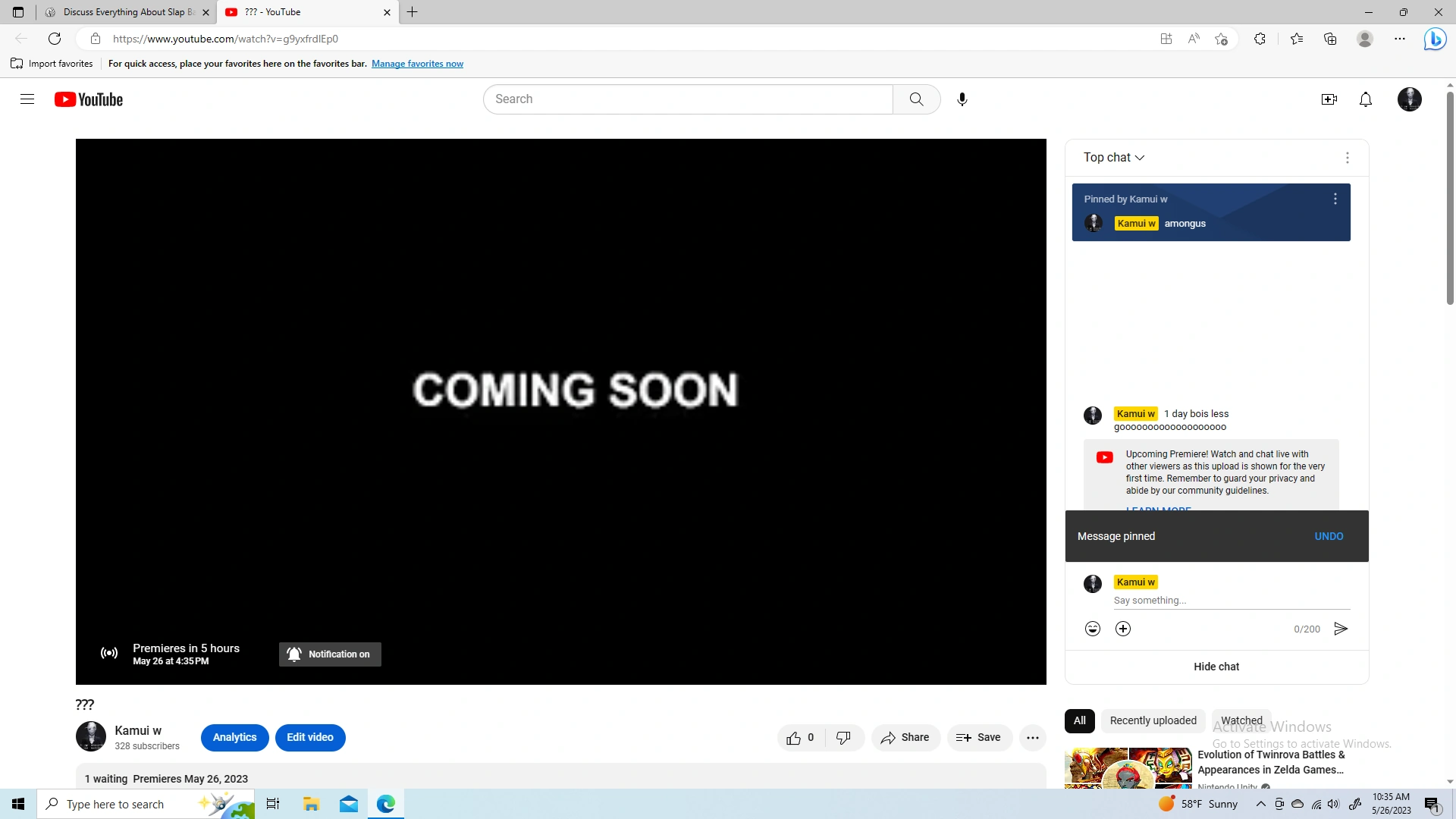Viewport: 1456px width, 819px height.
Task: Open the Create video camera icon
Action: pos(1329,99)
